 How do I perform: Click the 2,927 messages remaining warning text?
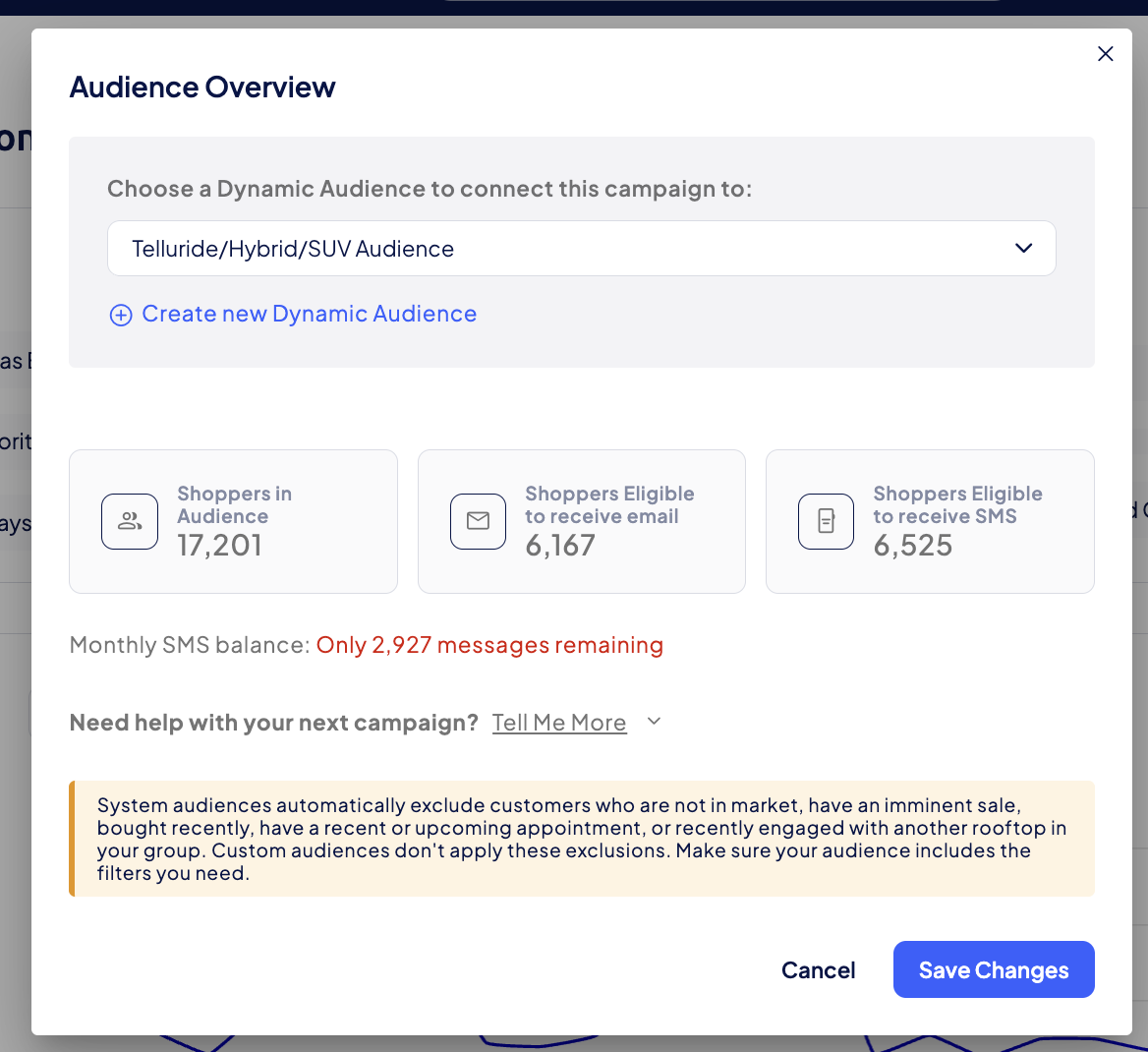489,645
